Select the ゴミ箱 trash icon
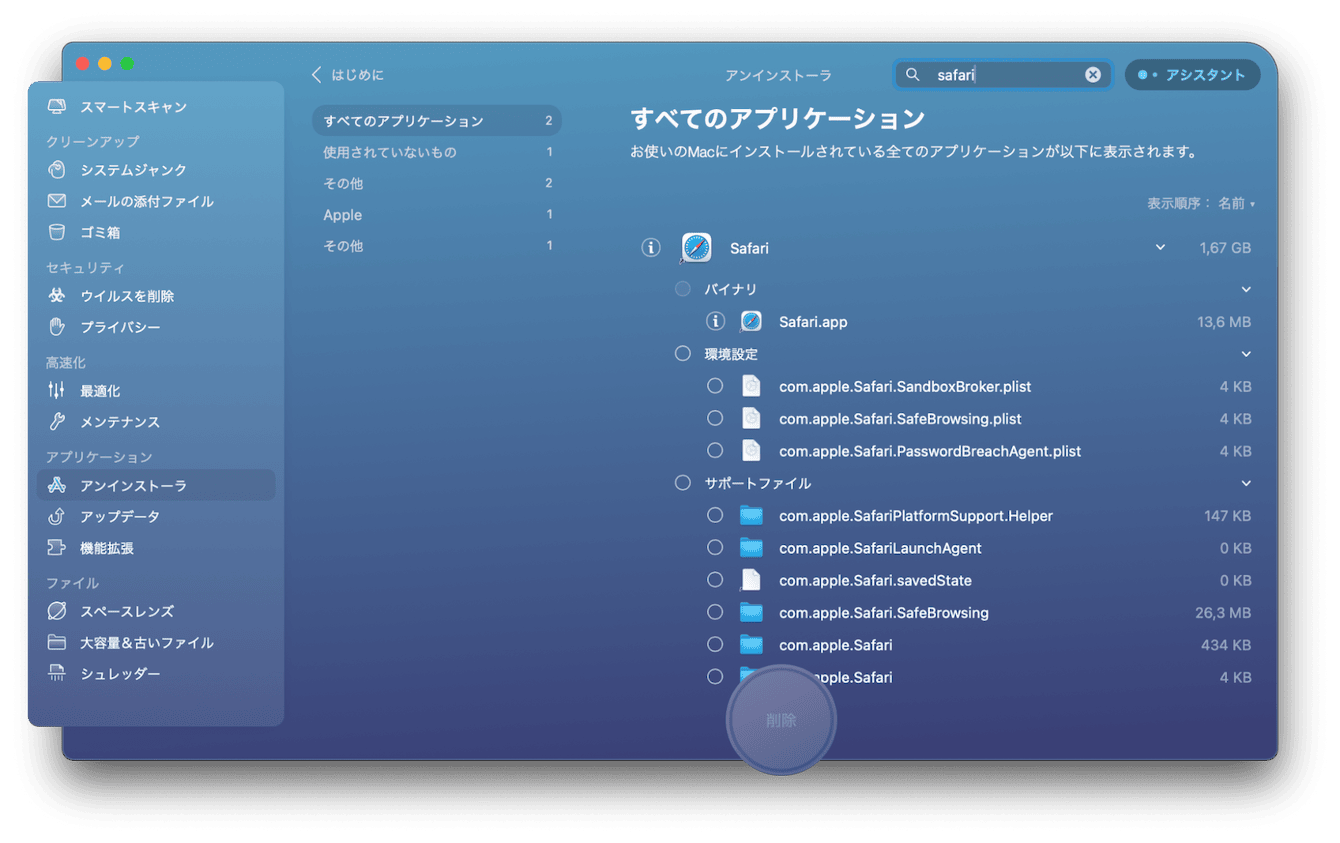Viewport: 1340px width, 843px height. [57, 232]
